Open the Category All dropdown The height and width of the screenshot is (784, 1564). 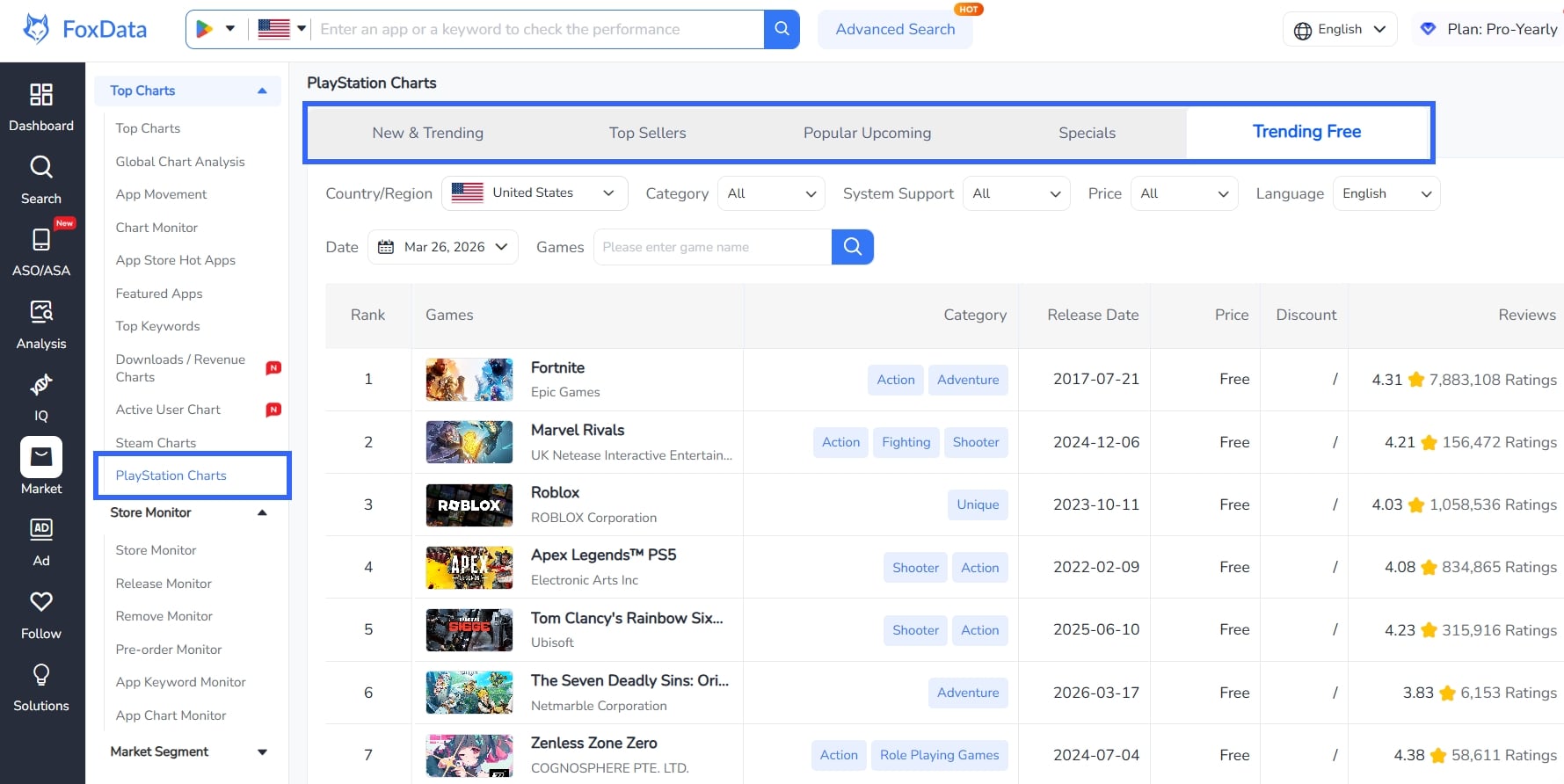(x=771, y=193)
